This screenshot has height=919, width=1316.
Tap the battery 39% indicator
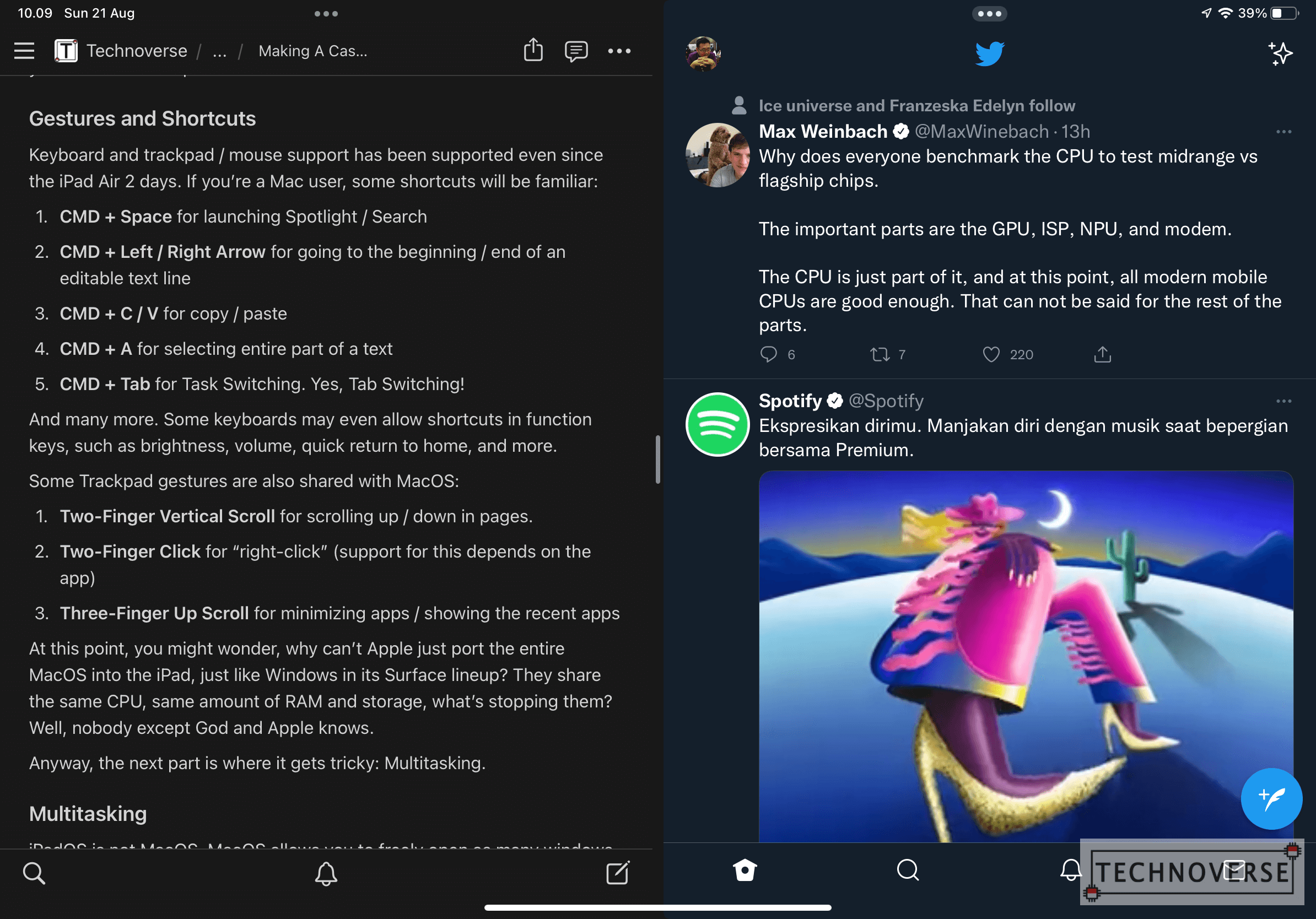tap(1268, 13)
